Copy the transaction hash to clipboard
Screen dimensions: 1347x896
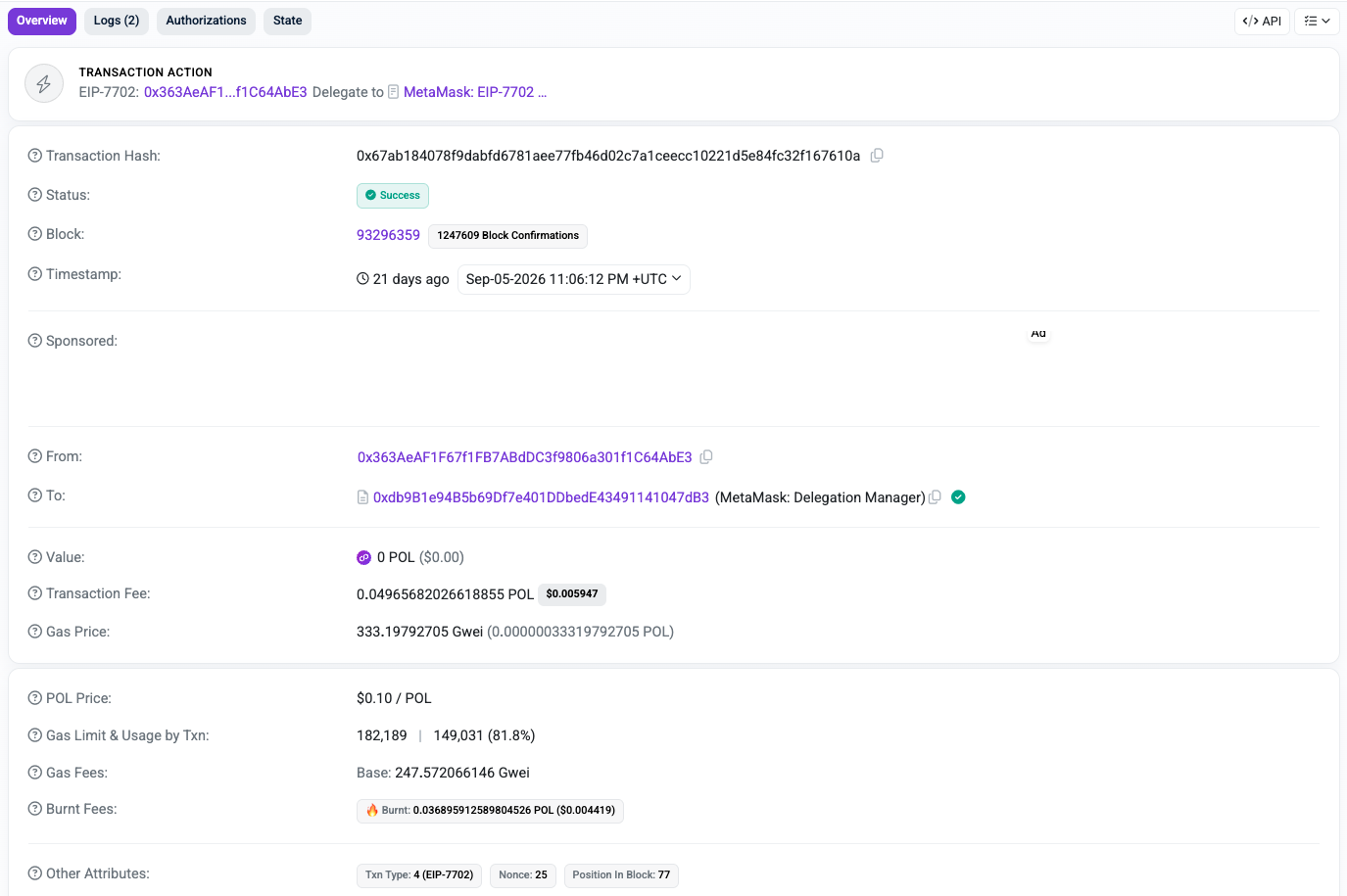(877, 156)
